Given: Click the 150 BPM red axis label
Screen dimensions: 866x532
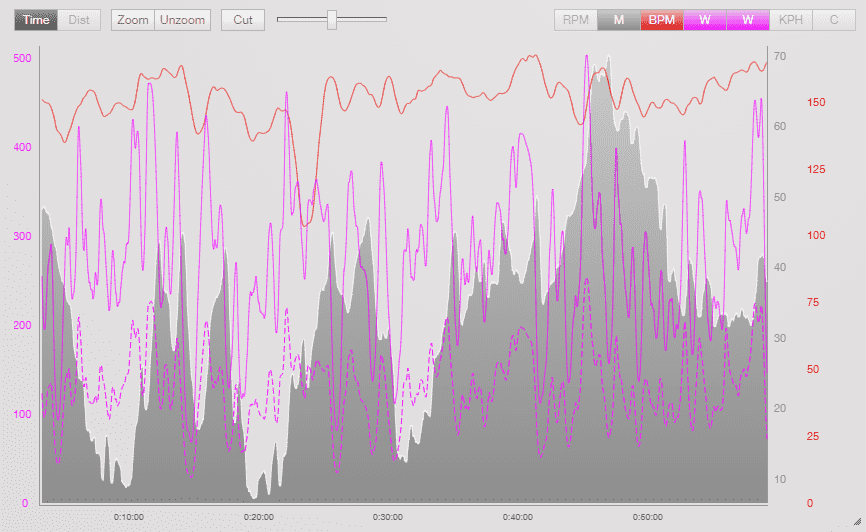Looking at the screenshot, I should (x=816, y=102).
